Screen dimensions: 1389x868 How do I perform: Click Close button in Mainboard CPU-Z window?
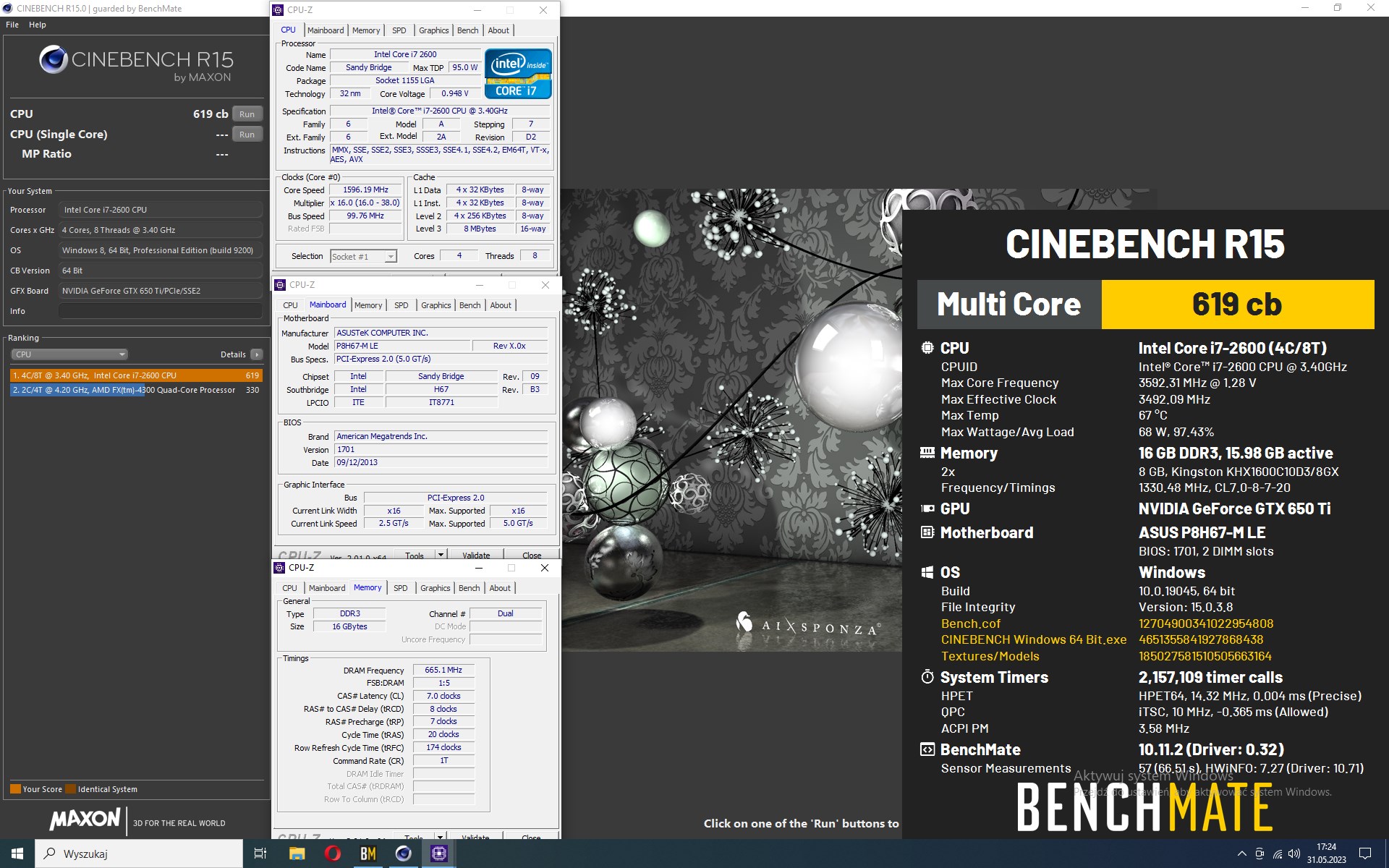click(532, 555)
